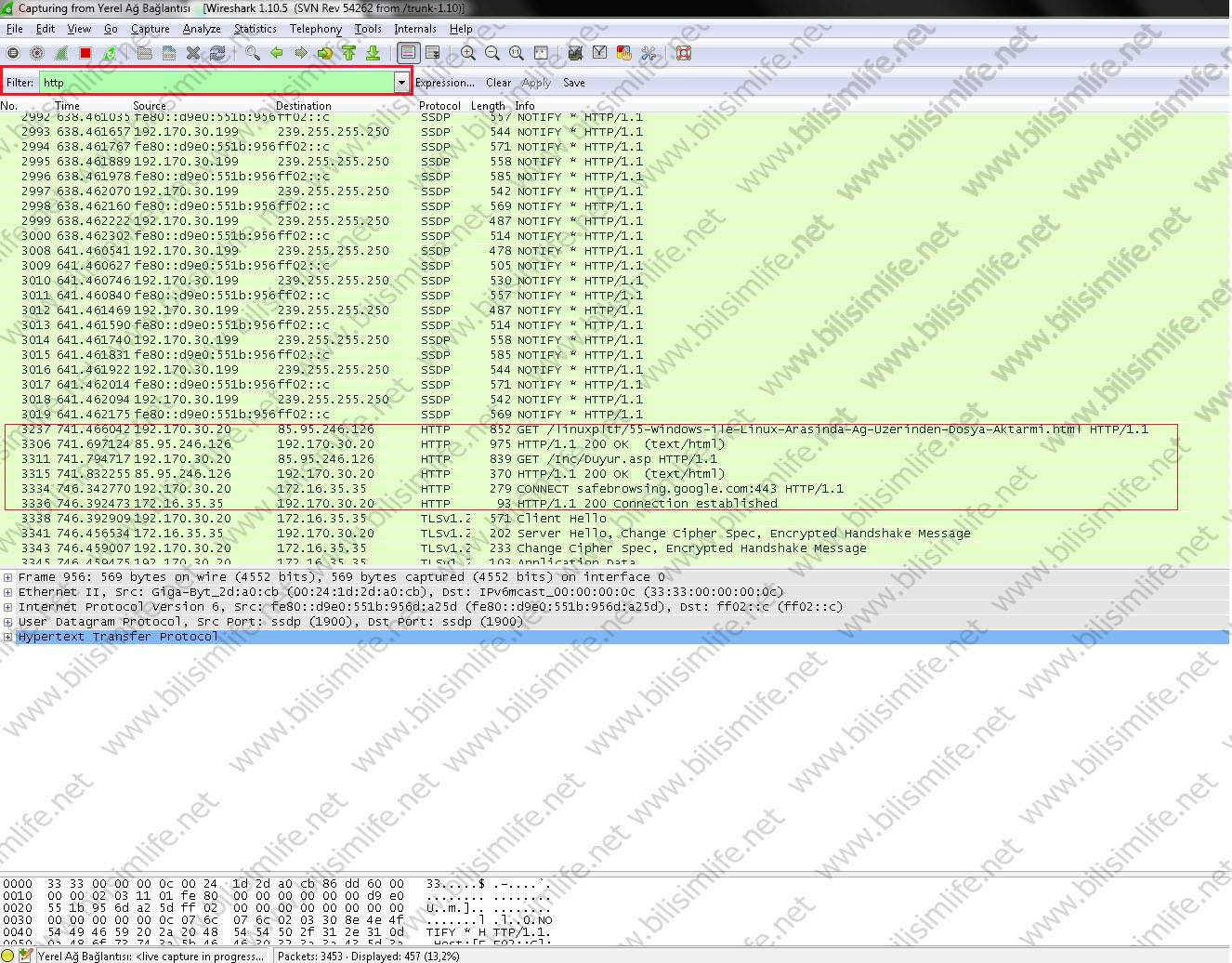Open the Telephony menu
This screenshot has height=963, width=1232.
315,29
